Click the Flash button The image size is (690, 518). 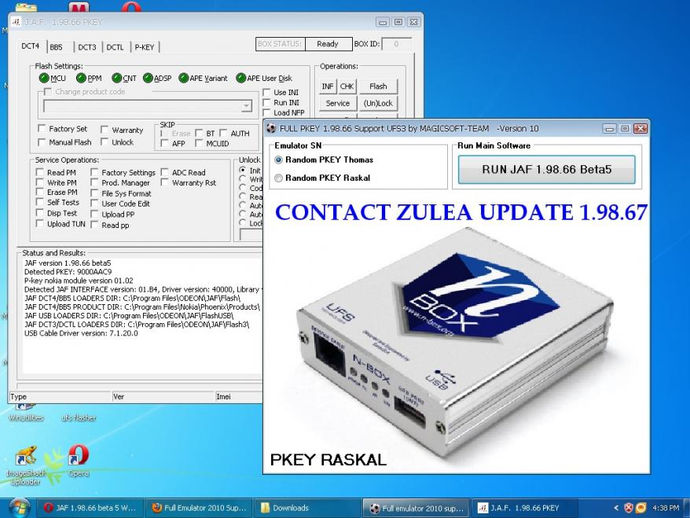(378, 86)
